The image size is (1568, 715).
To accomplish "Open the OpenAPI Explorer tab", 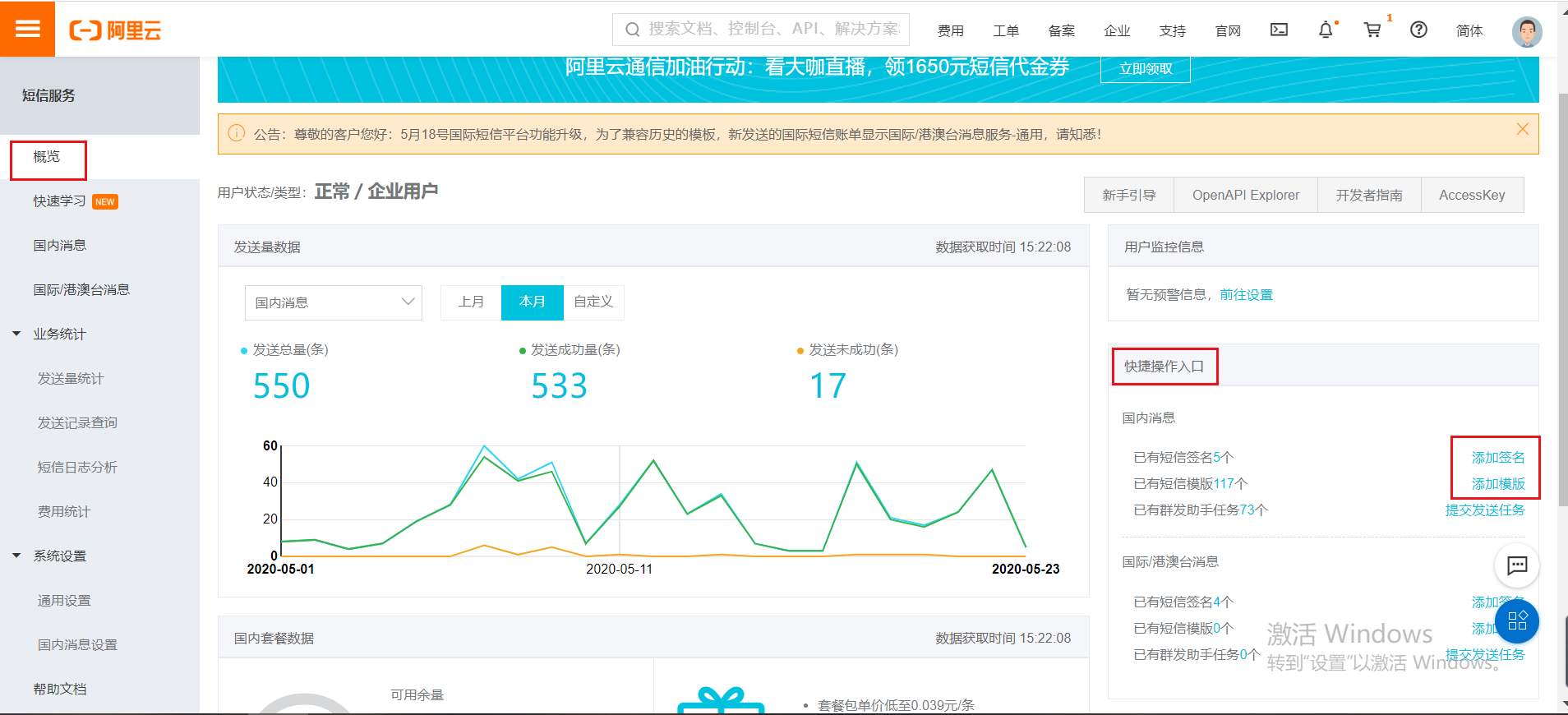I will [1245, 196].
